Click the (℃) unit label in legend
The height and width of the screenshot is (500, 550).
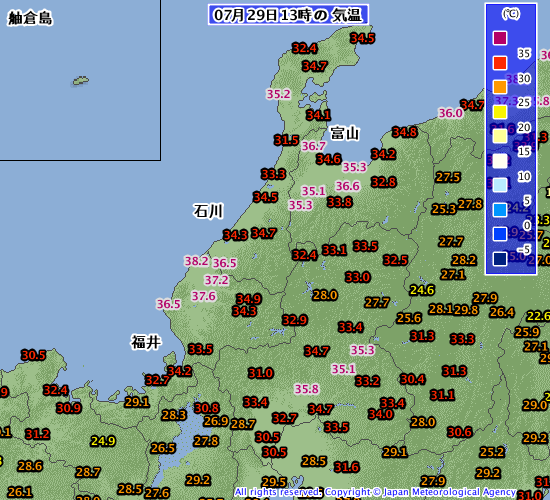[x=511, y=14]
